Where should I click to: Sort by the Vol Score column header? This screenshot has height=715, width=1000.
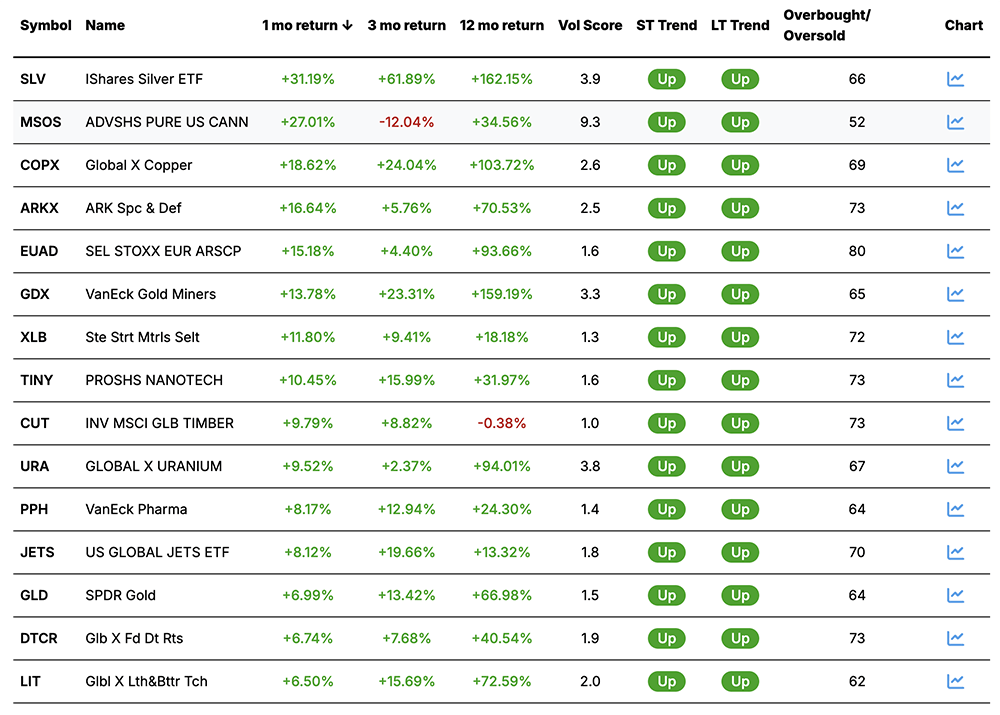[x=590, y=25]
